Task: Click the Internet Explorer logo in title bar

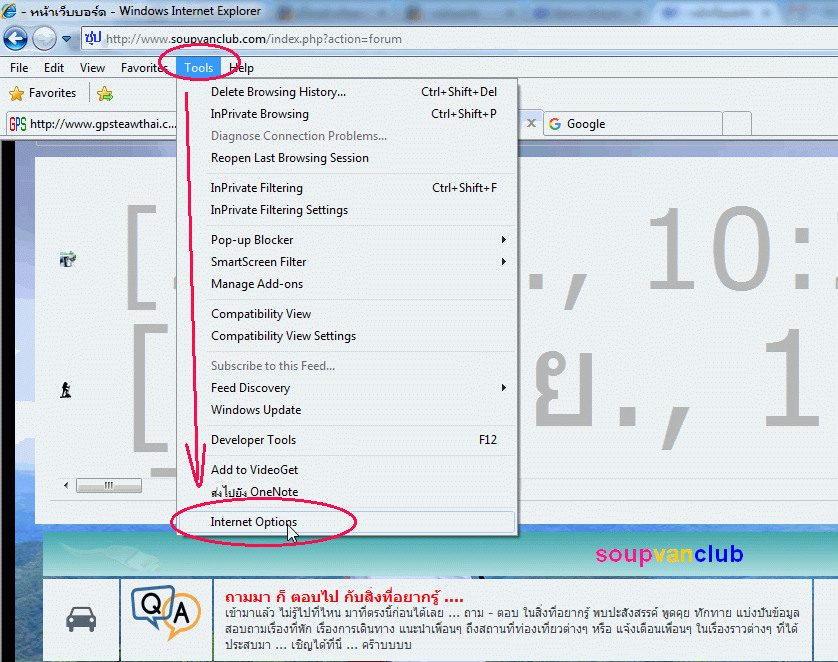Action: coord(9,11)
